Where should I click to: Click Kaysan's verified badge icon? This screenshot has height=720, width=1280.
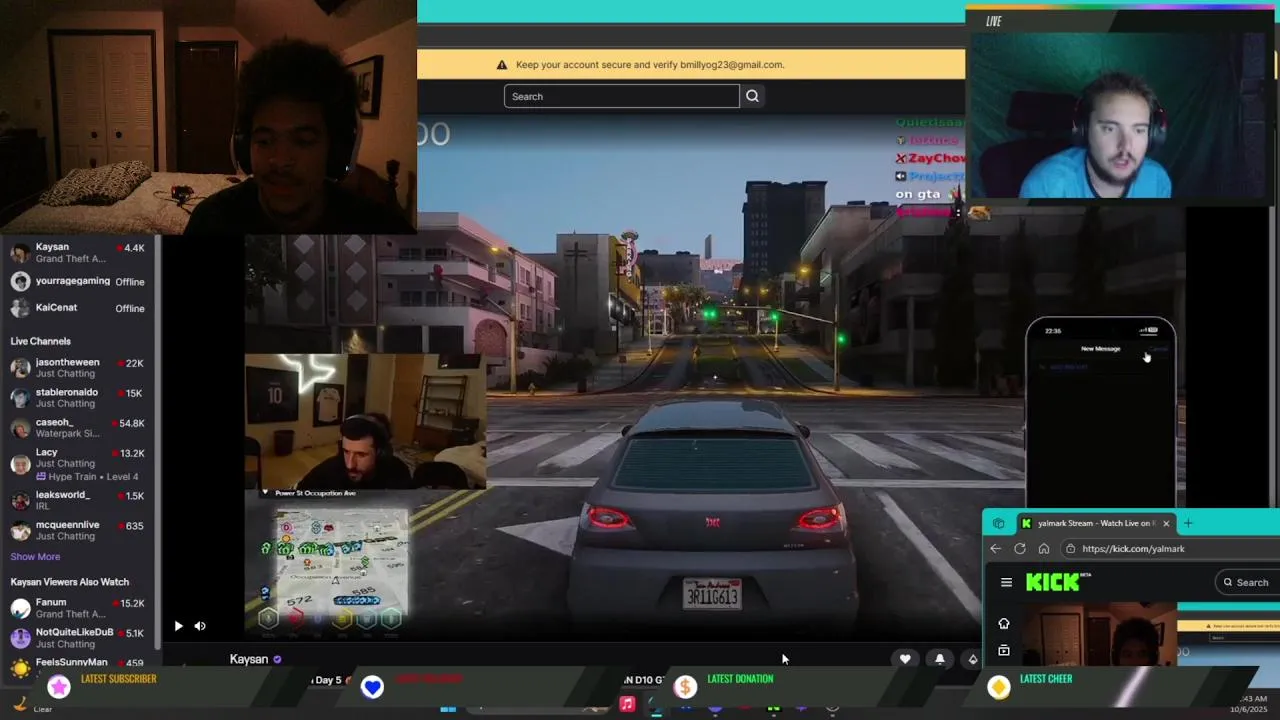click(x=277, y=660)
